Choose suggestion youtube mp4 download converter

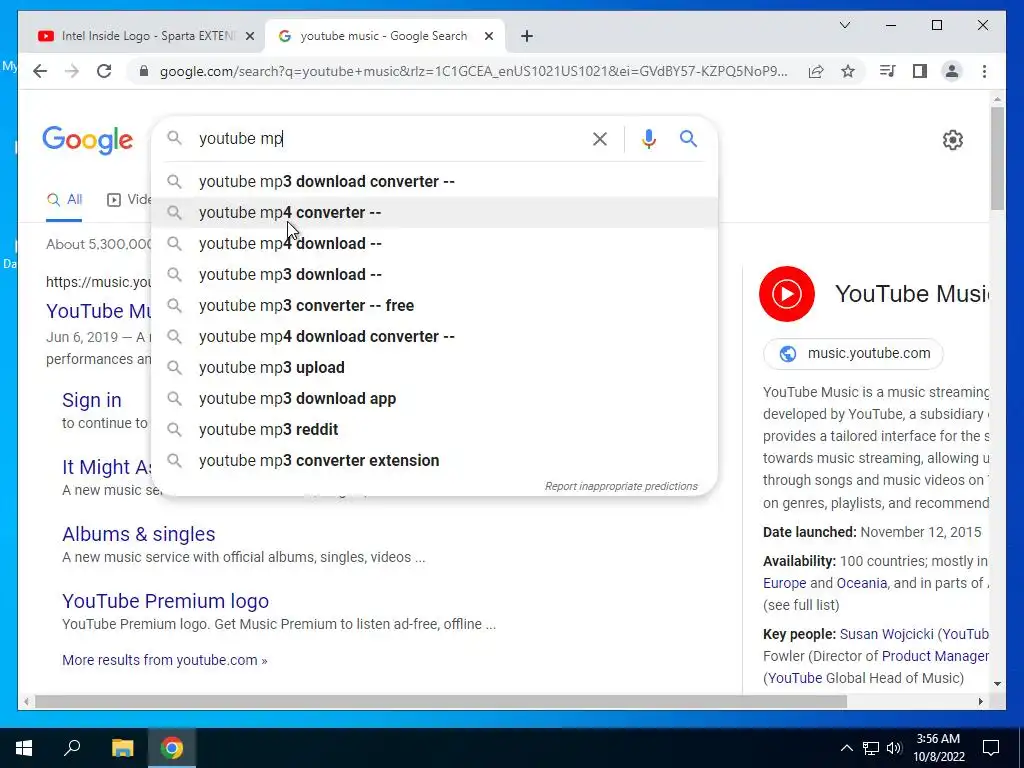click(434, 336)
